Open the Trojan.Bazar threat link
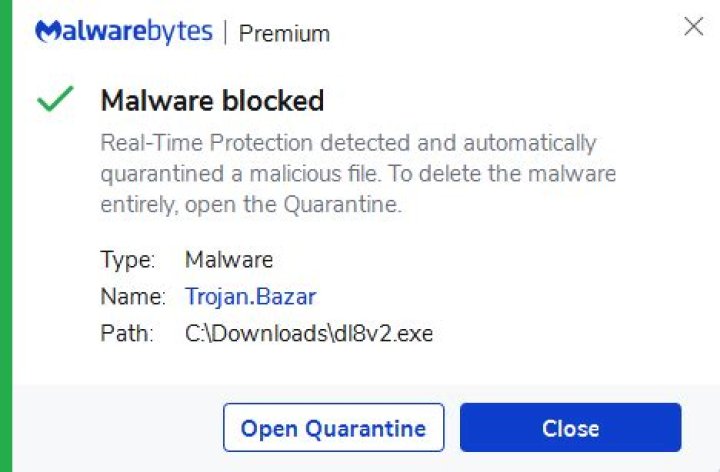 coord(250,296)
